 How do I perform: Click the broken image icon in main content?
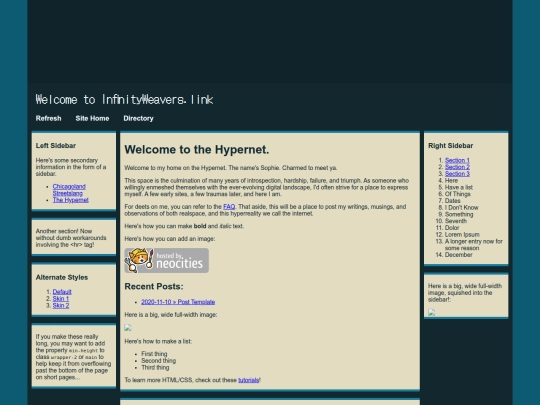point(128,328)
